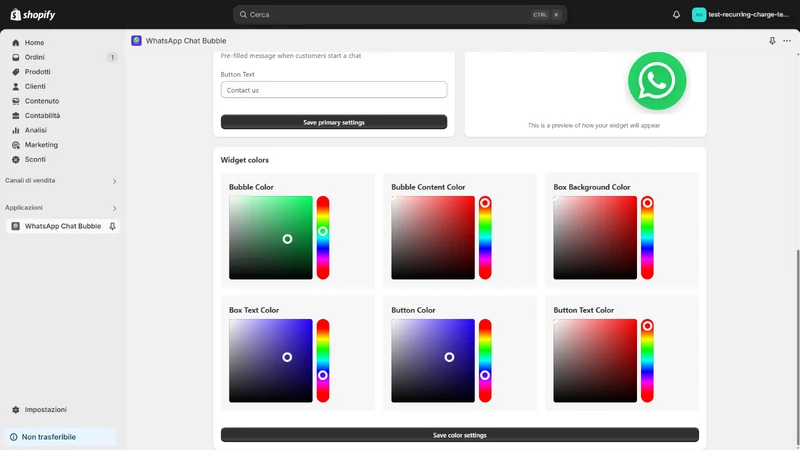Screen dimensions: 800x450
Task: Click the Non trasferibile info icon
Action: 14,437
